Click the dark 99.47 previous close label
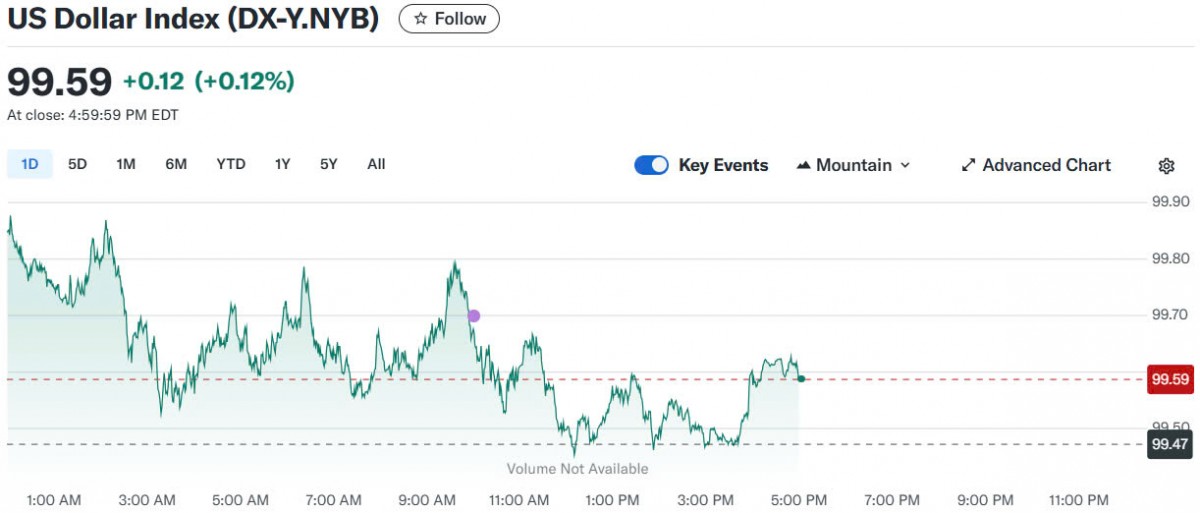1200x513 pixels. tap(1170, 444)
